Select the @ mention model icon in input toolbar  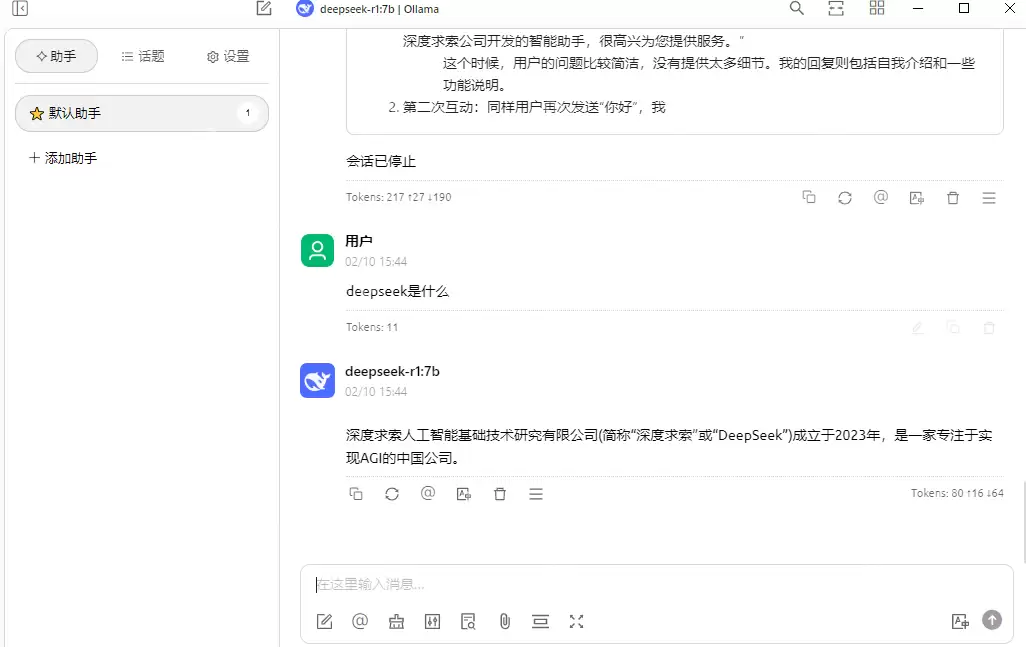click(360, 620)
